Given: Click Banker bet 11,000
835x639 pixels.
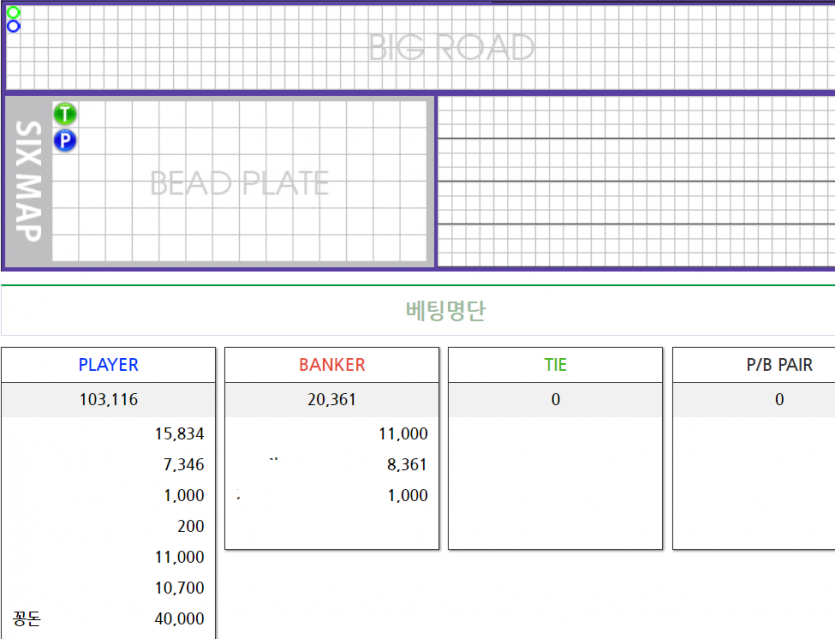Looking at the screenshot, I should point(403,434).
